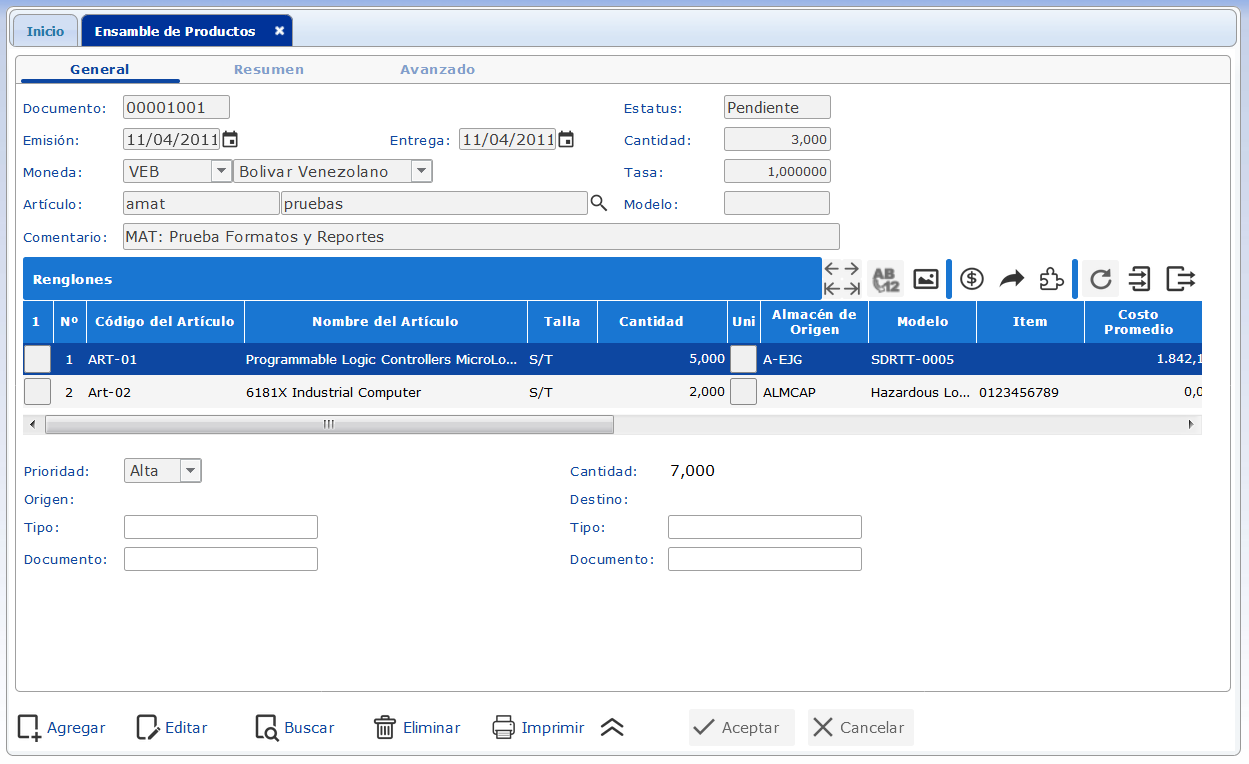1249x764 pixels.
Task: Open the puzzle piece icon
Action: point(1051,279)
